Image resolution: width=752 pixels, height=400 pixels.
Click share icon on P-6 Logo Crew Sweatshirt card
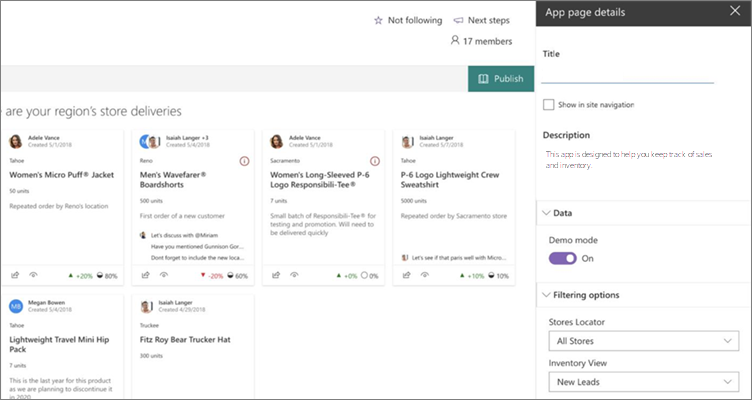406,275
